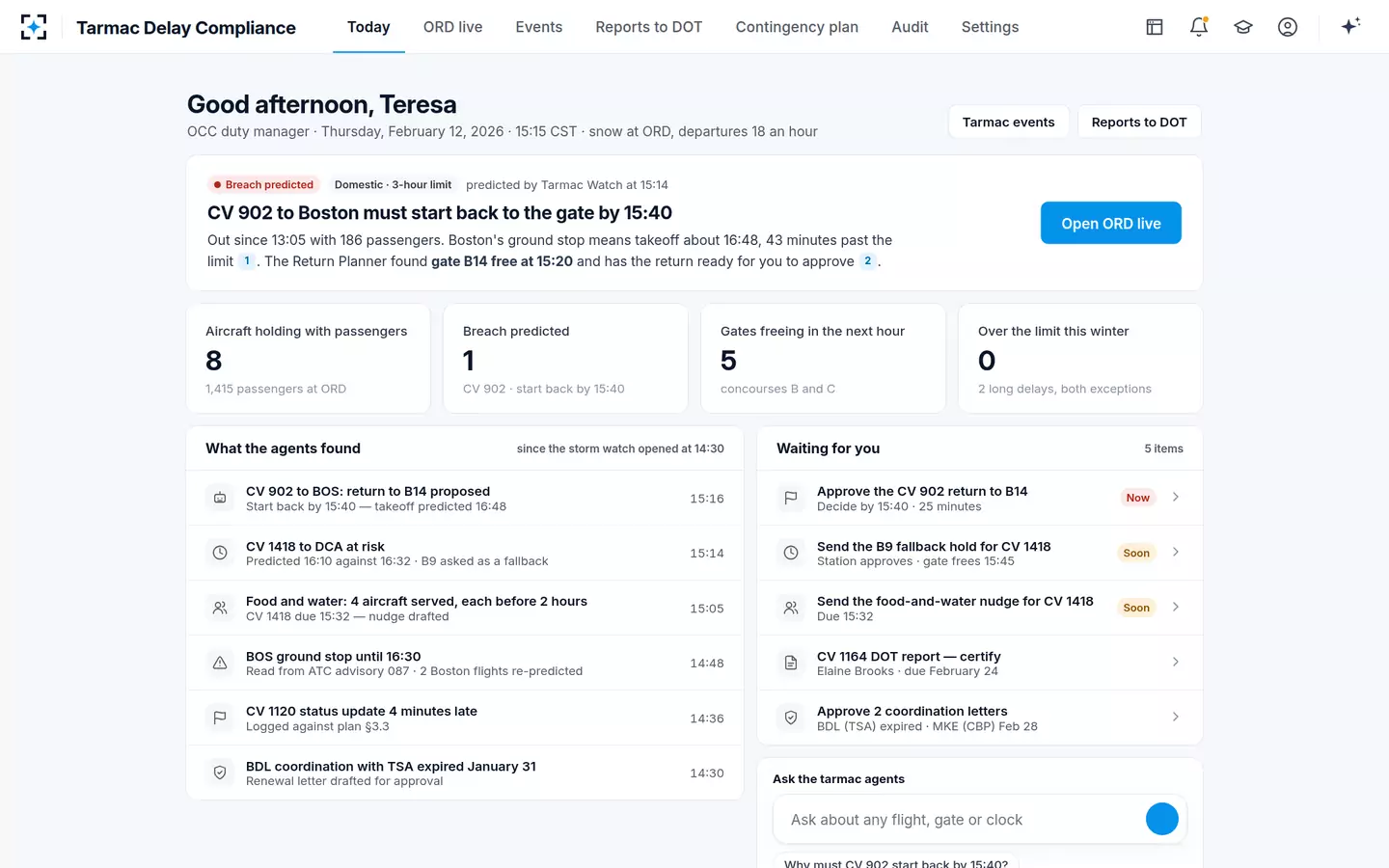The image size is (1389, 868).
Task: Click the Tarmac Delay Compliance logo icon
Action: pyautogui.click(x=34, y=27)
